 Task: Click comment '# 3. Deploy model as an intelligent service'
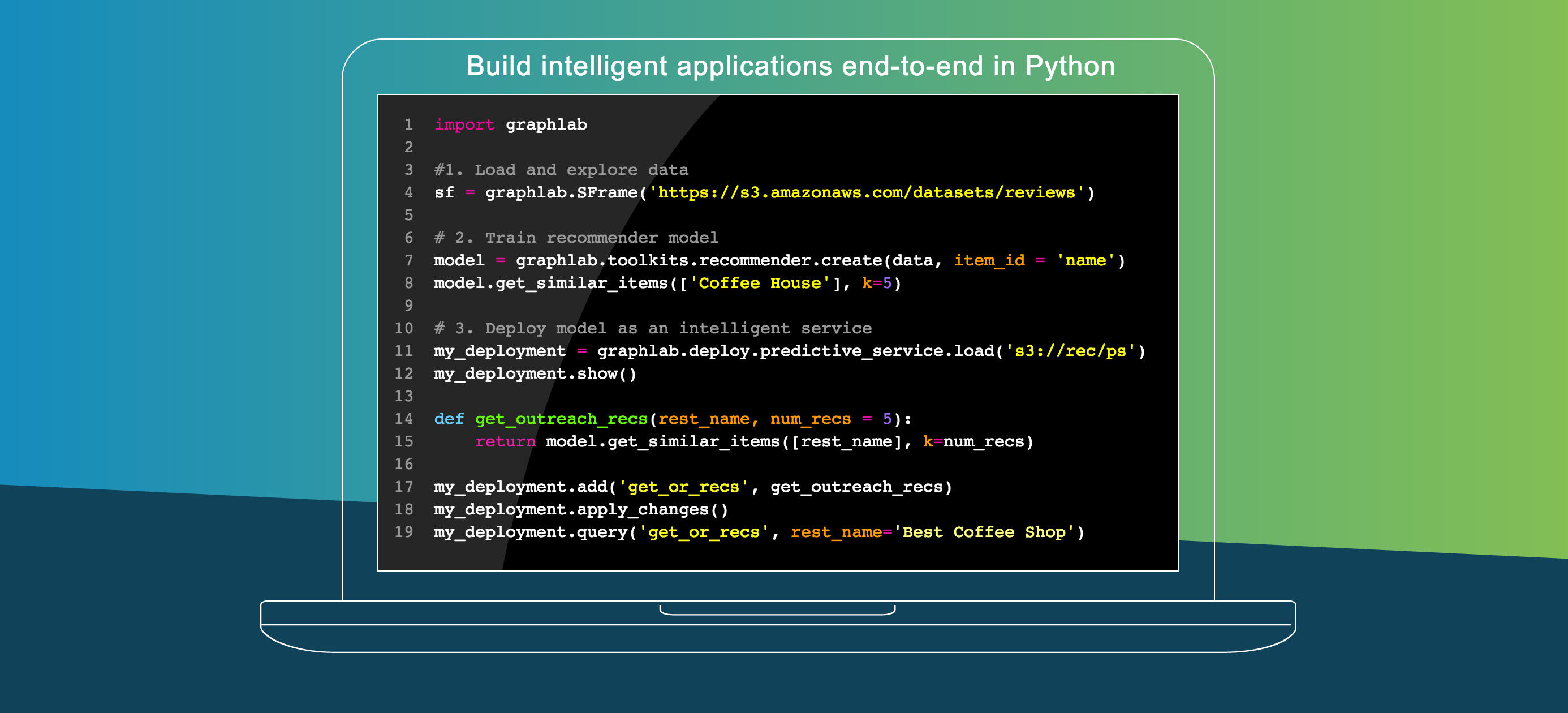[653, 328]
